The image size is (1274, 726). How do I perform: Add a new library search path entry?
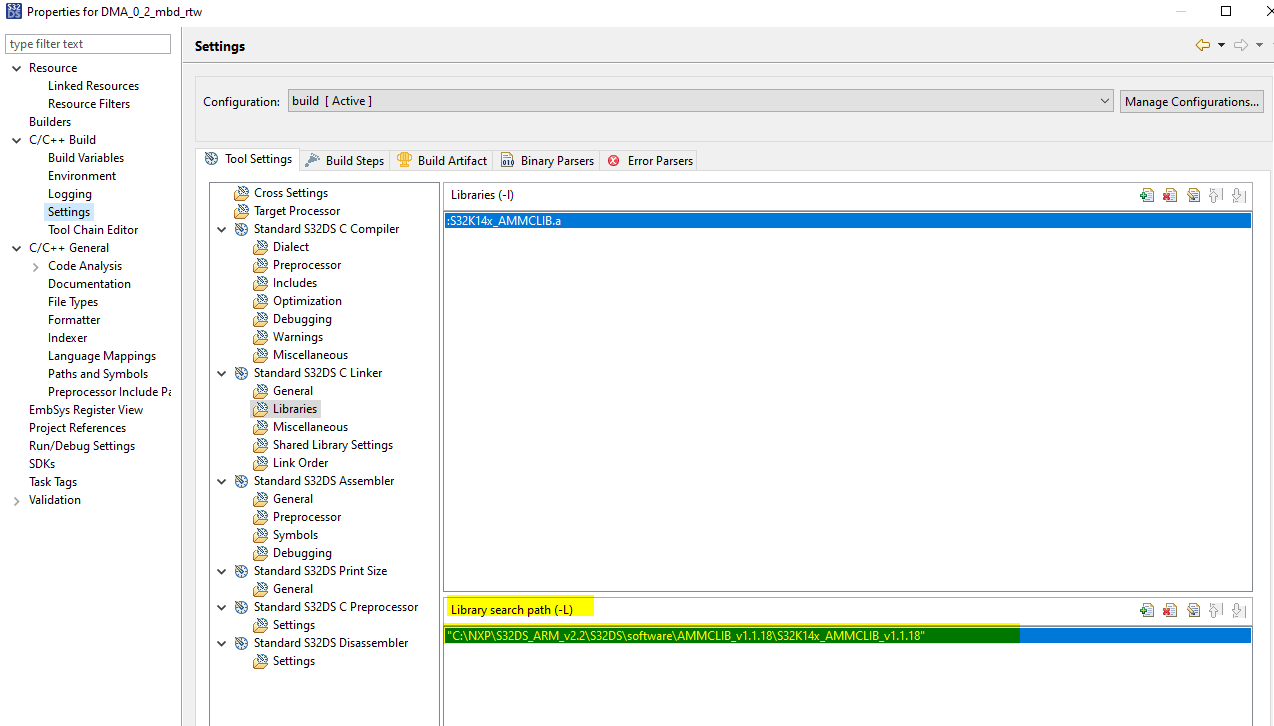click(x=1147, y=609)
